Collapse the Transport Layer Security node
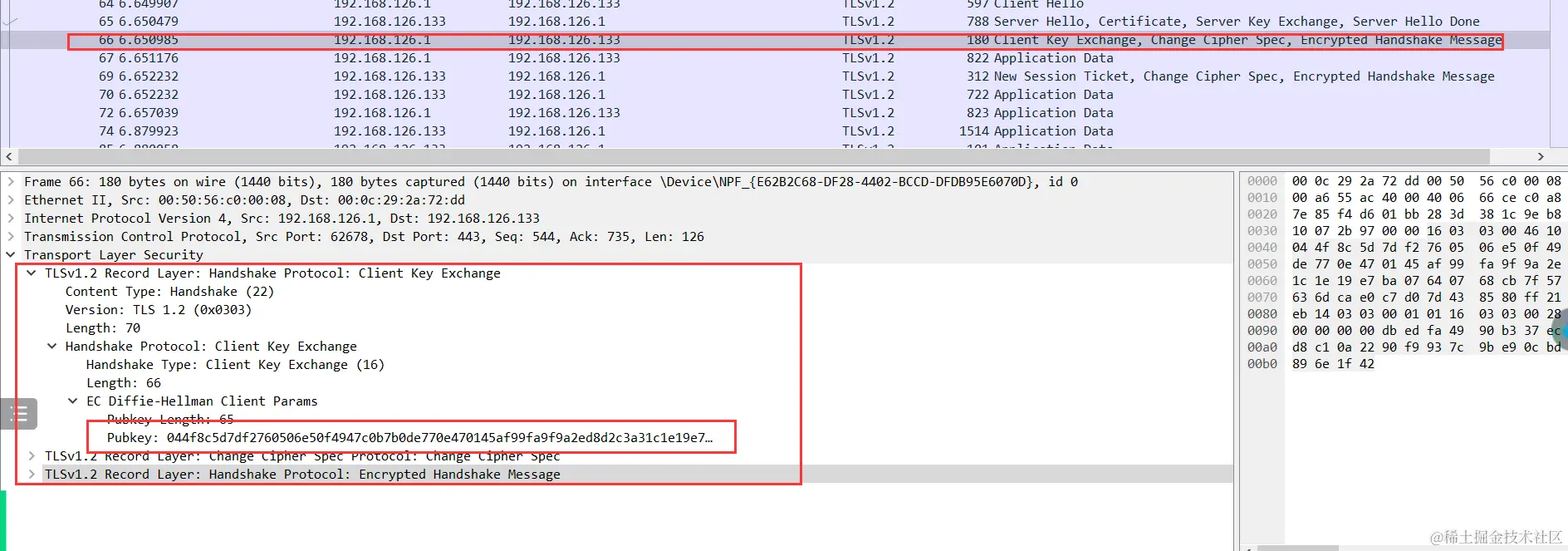 [10, 254]
